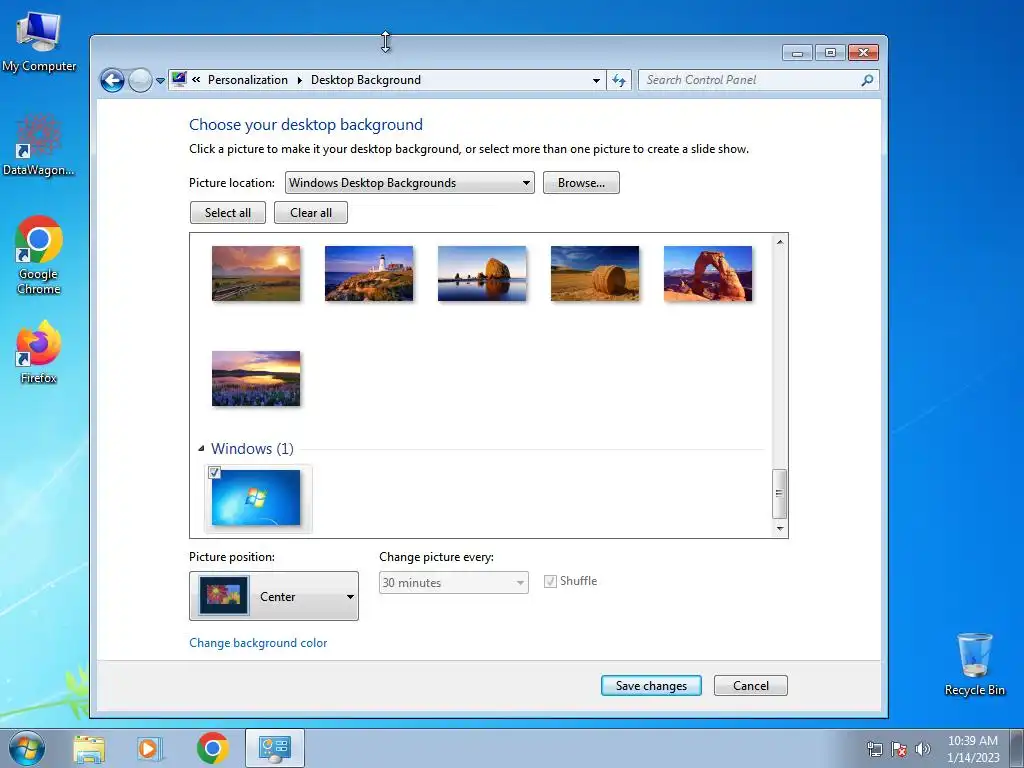Screen dimensions: 1024x768
Task: Go to Personalization in breadcrumb
Action: point(248,80)
